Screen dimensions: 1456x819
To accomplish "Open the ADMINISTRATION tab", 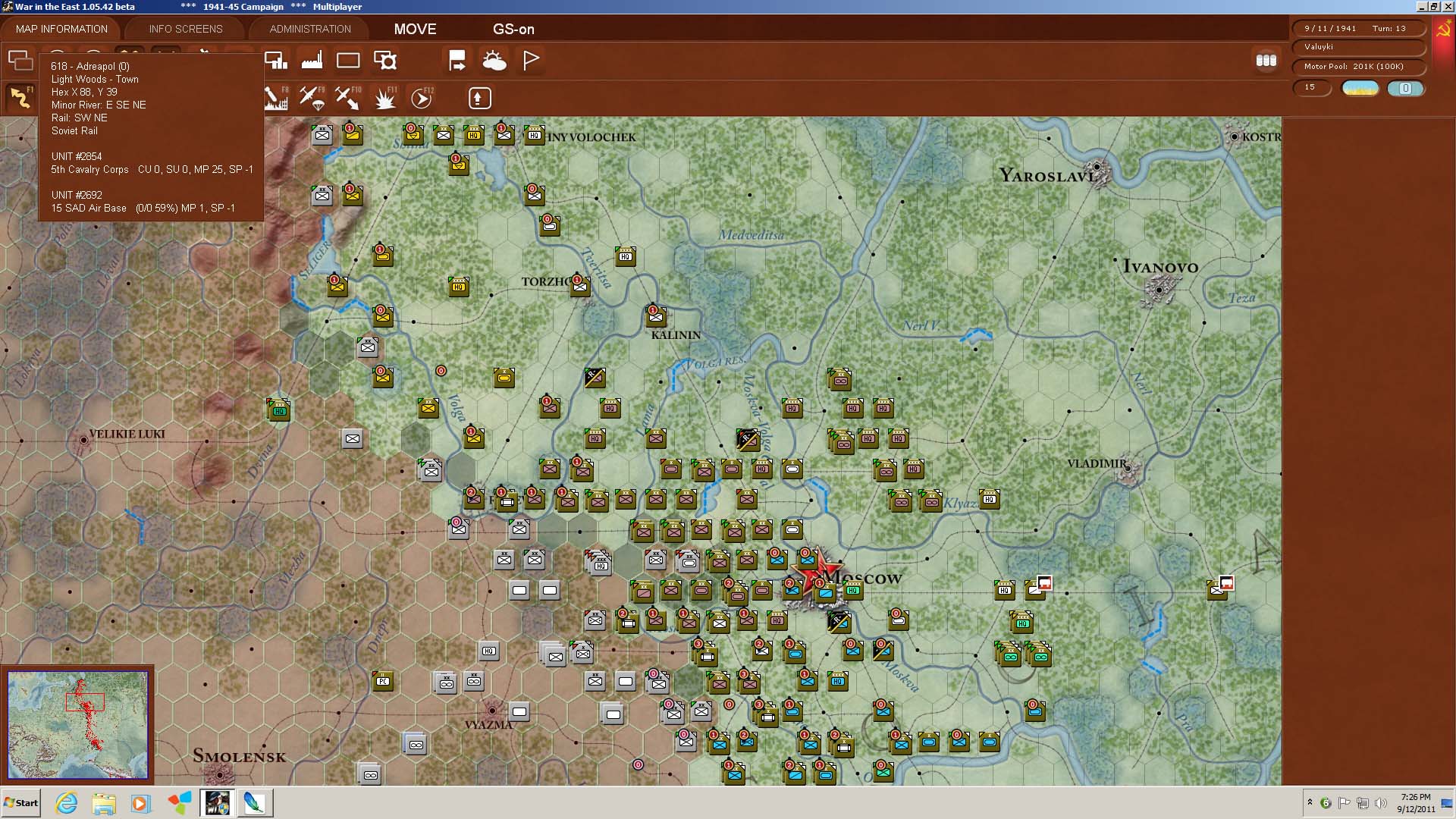I will pos(310,29).
